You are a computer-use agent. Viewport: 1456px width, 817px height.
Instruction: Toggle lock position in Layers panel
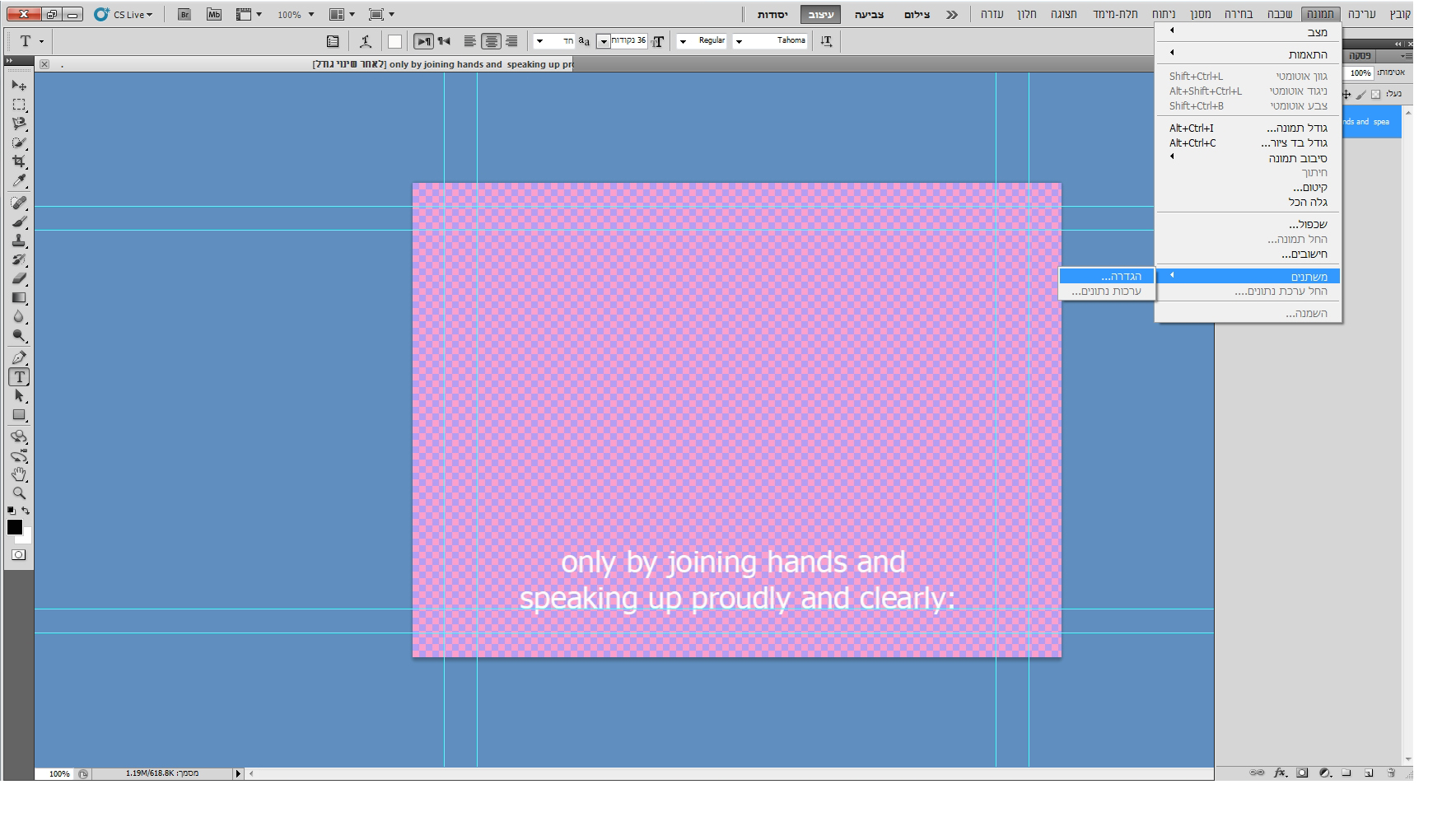[1347, 95]
